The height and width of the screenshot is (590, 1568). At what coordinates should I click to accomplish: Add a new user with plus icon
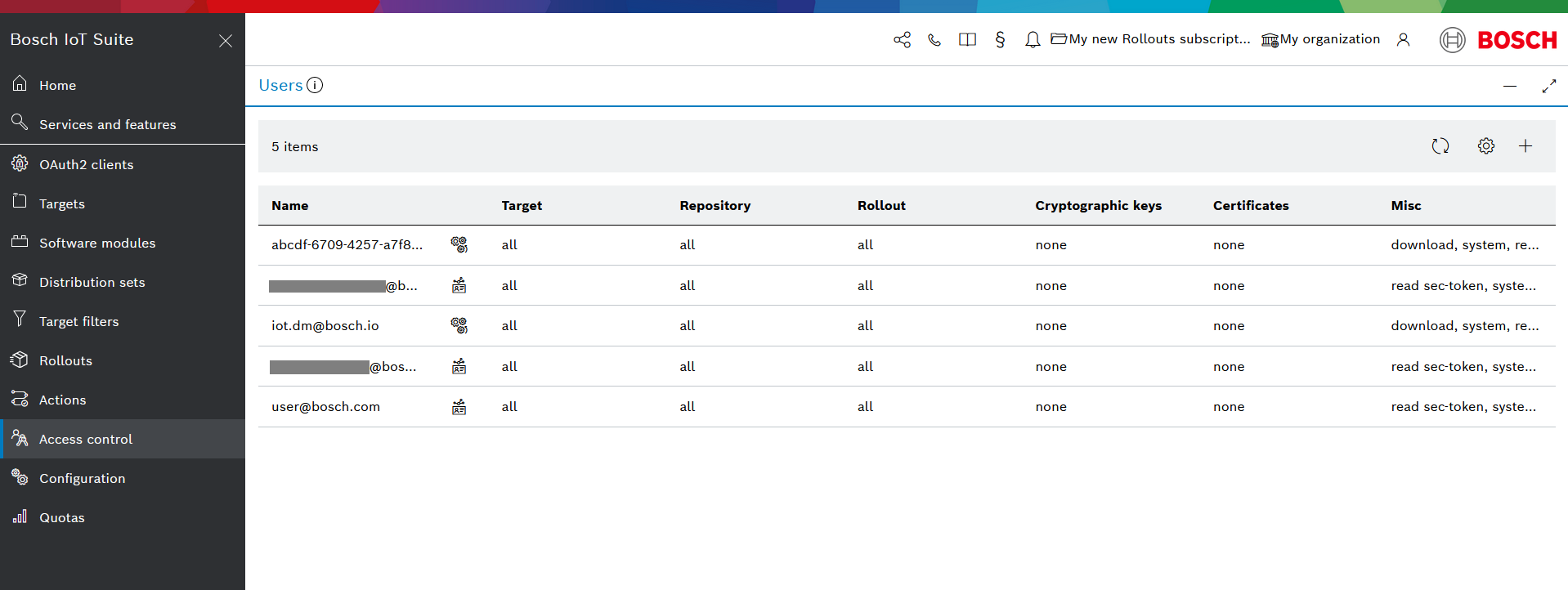(1525, 146)
